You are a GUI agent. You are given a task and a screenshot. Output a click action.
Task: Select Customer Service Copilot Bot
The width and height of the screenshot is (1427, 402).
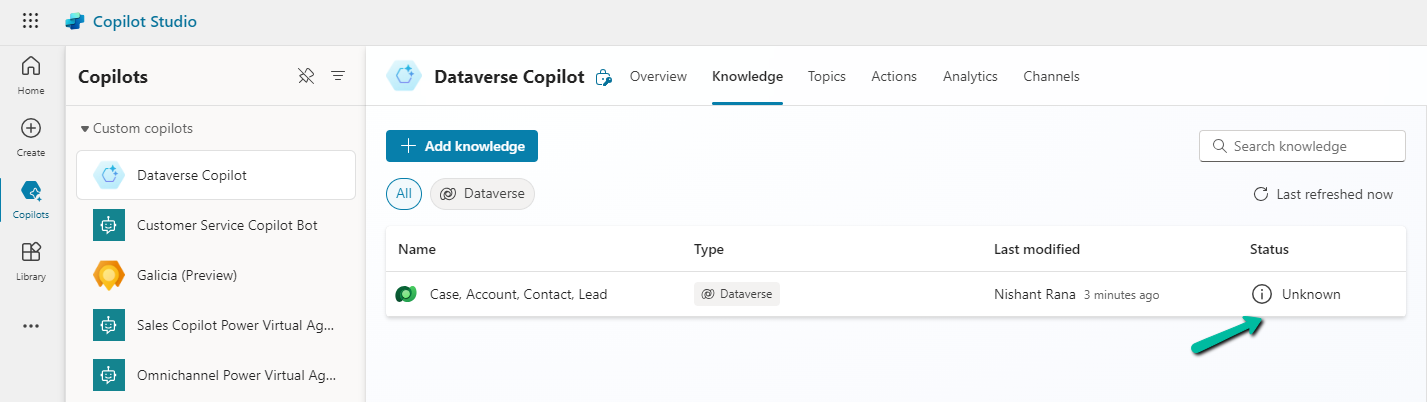point(227,225)
